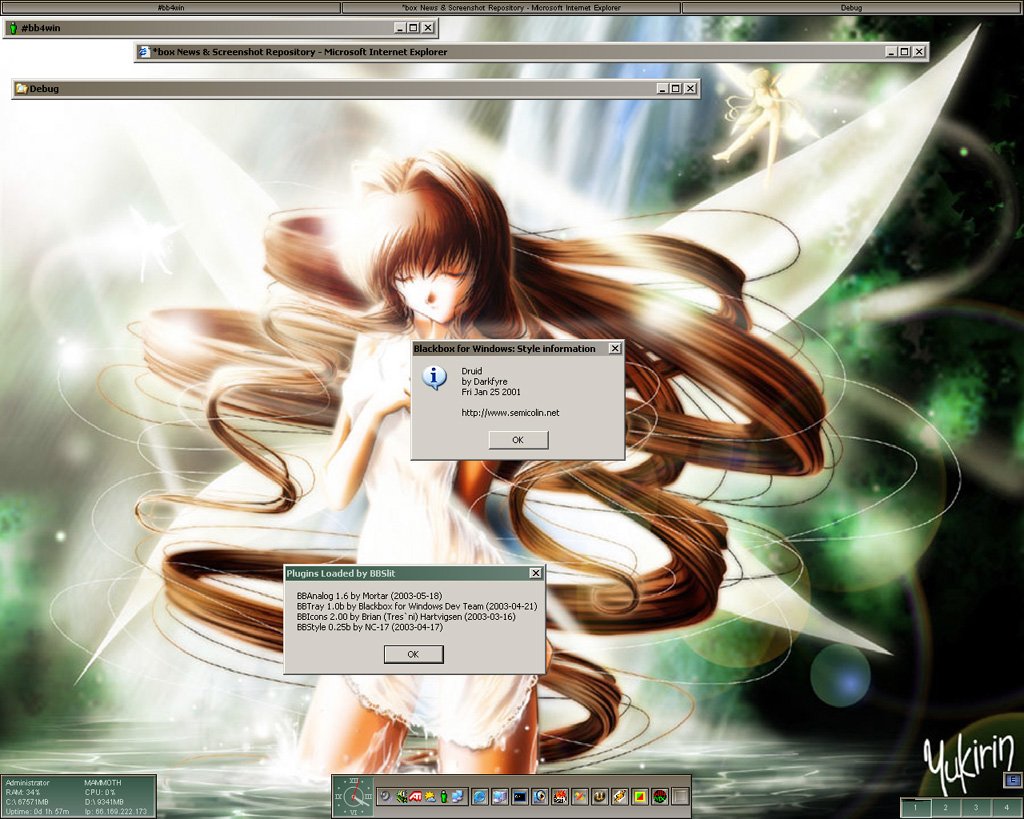The image size is (1024, 819).
Task: Click the green figure tray icon
Action: [444, 796]
